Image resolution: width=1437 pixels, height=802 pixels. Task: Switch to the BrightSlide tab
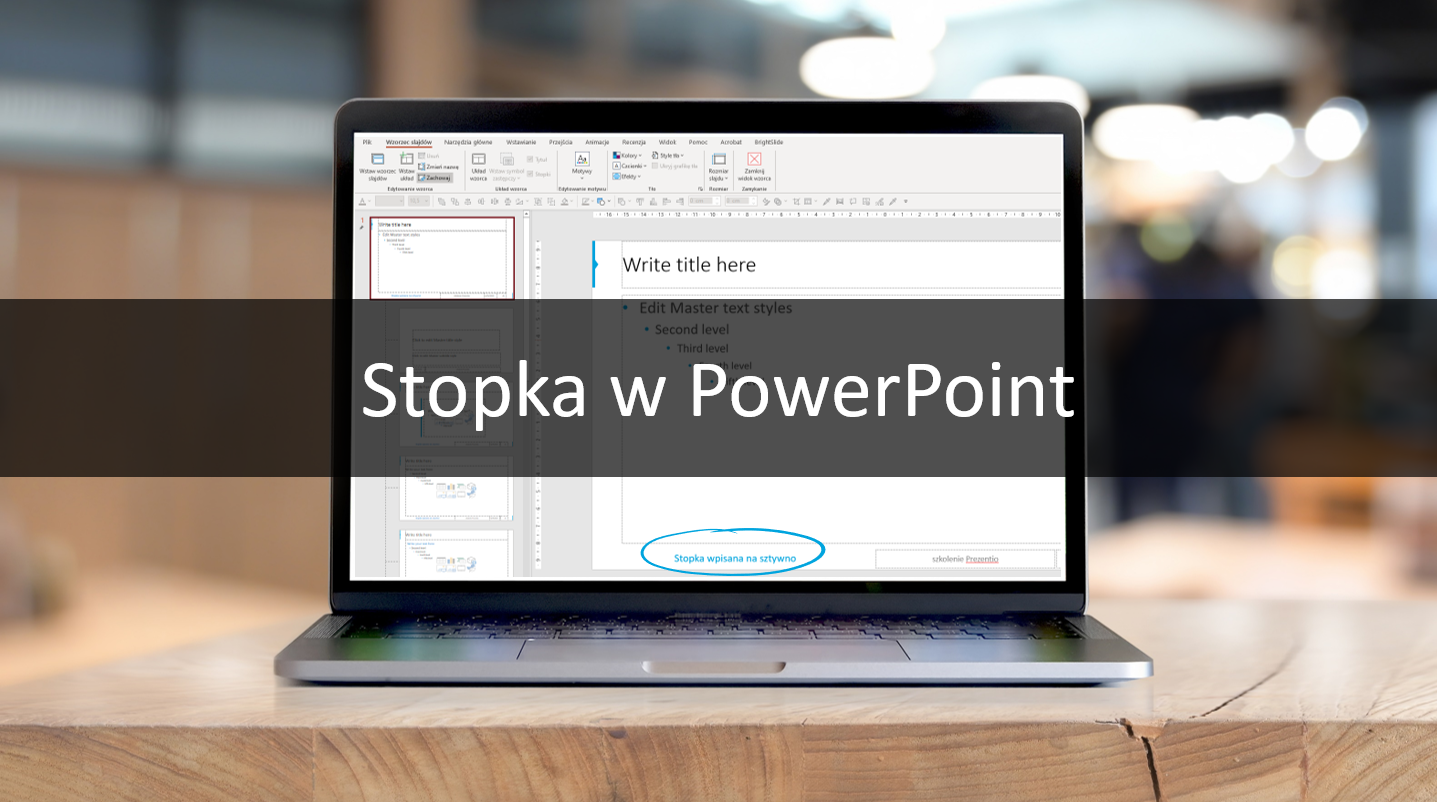pyautogui.click(x=769, y=142)
